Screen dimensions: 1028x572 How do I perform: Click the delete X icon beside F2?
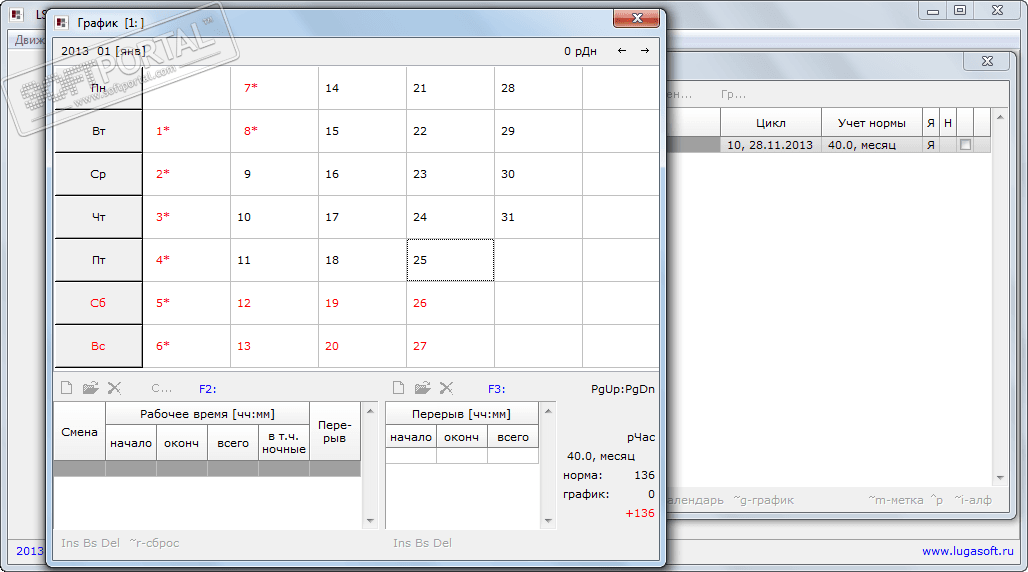(115, 388)
